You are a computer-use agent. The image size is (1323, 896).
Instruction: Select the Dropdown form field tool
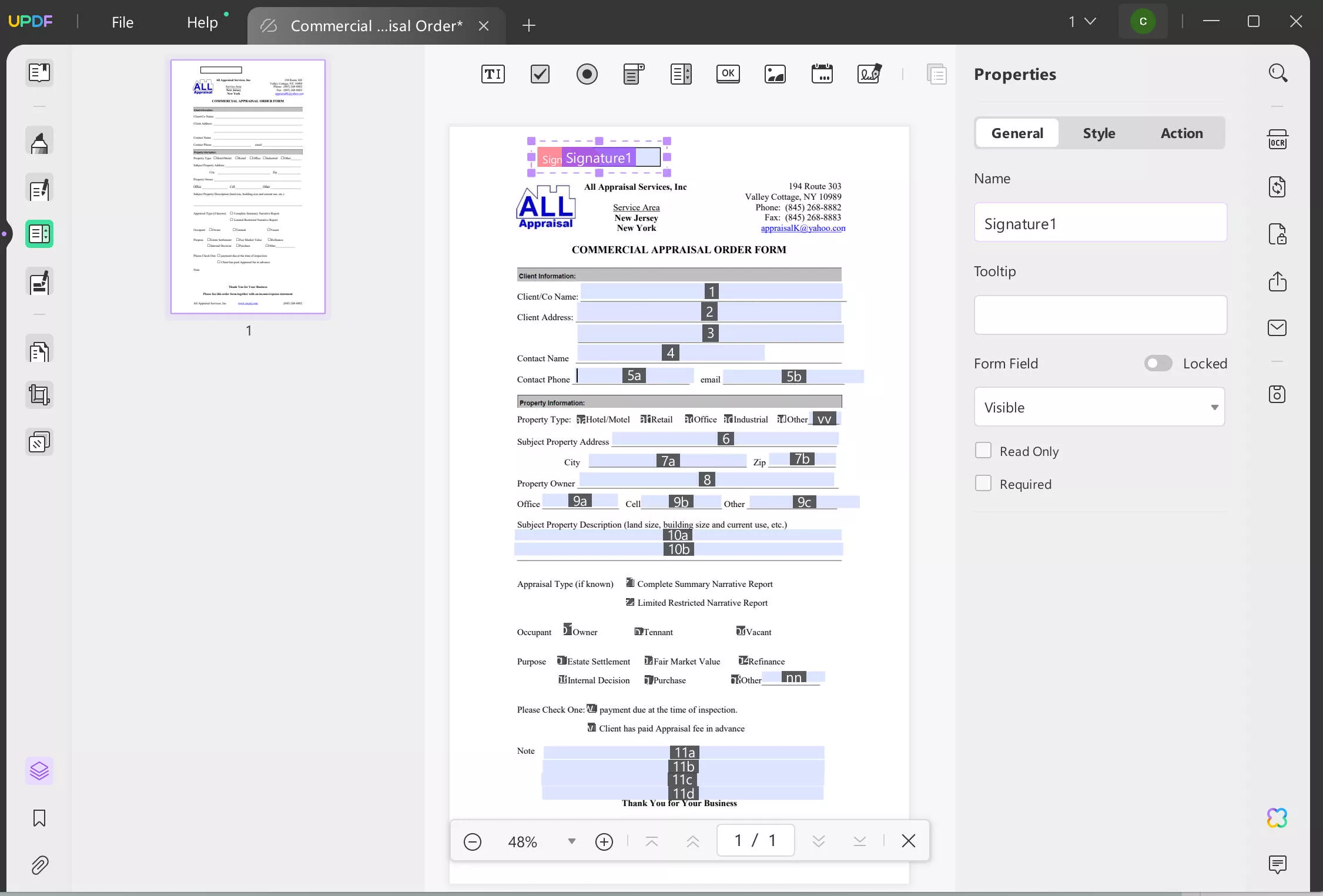click(634, 74)
